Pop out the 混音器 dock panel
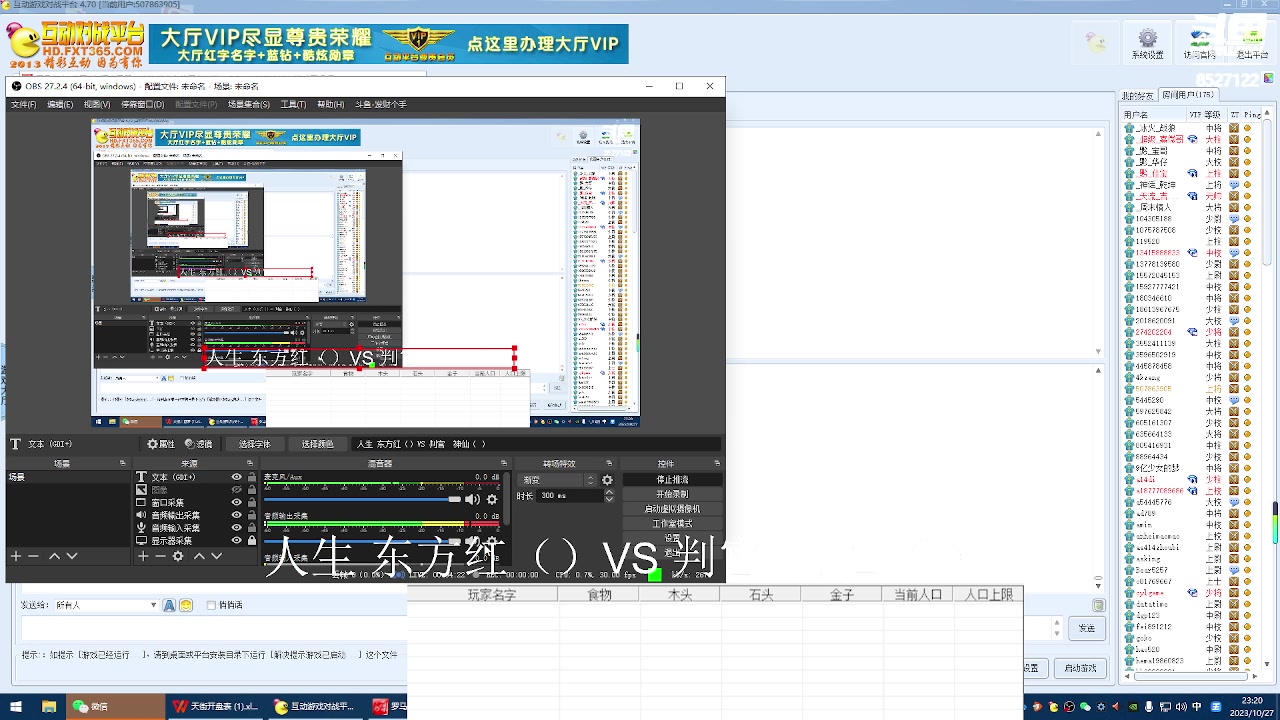Viewport: 1280px width, 720px height. (505, 463)
